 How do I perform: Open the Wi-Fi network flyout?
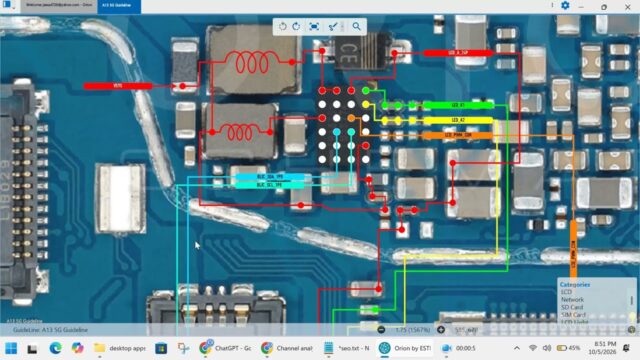(x=533, y=348)
